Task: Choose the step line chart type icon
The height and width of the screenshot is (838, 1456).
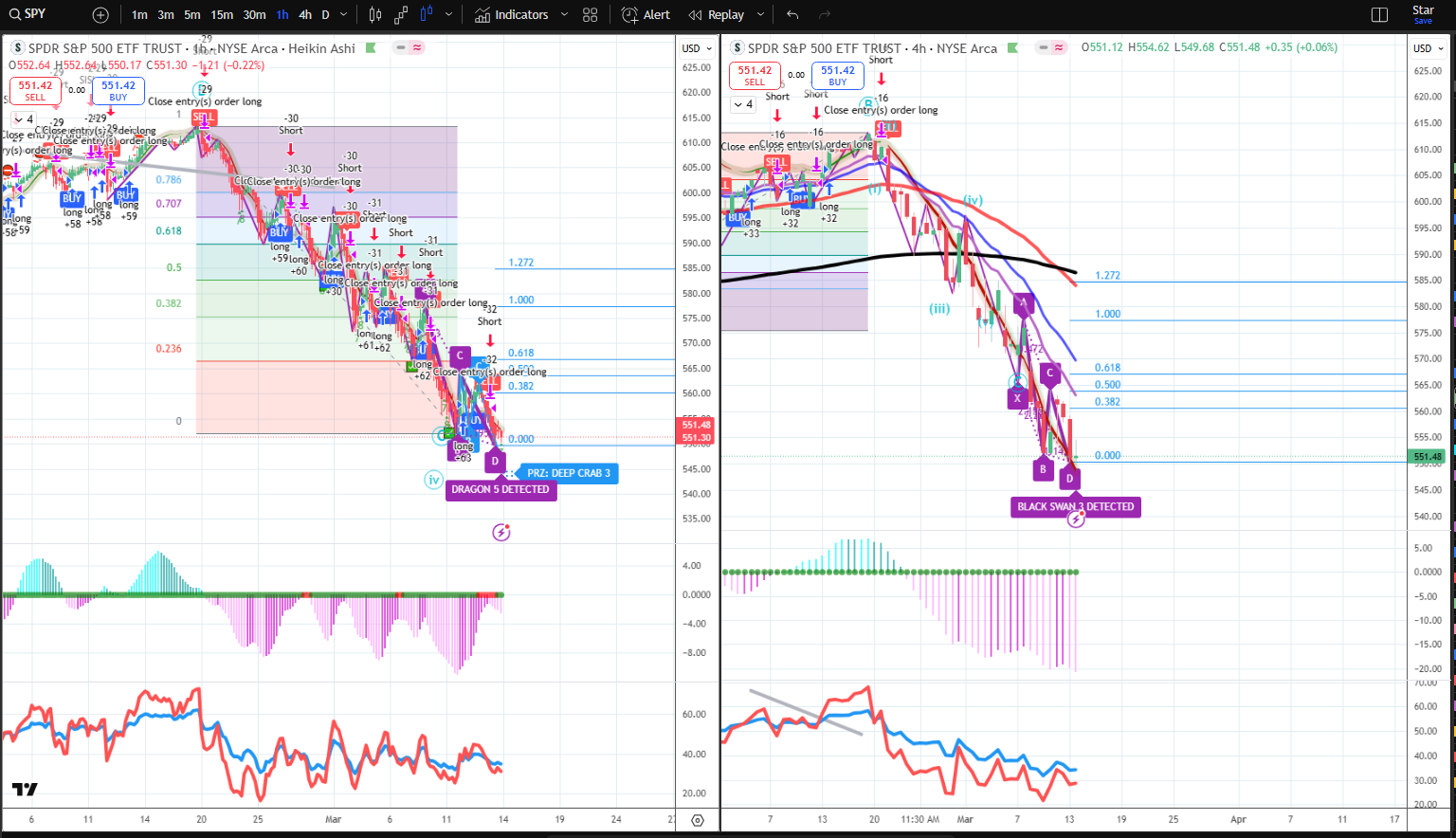Action: pos(401,15)
